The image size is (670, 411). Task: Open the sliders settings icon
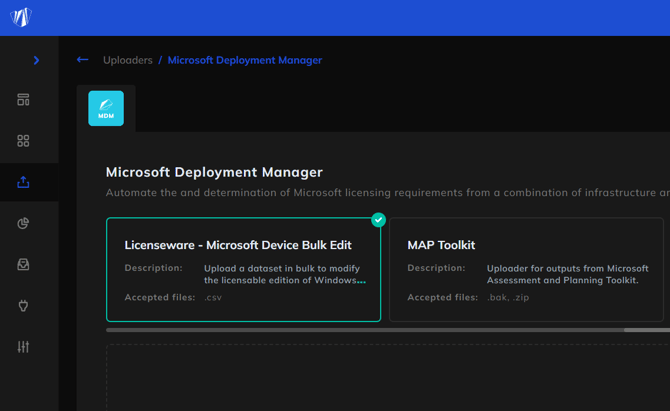tap(23, 346)
